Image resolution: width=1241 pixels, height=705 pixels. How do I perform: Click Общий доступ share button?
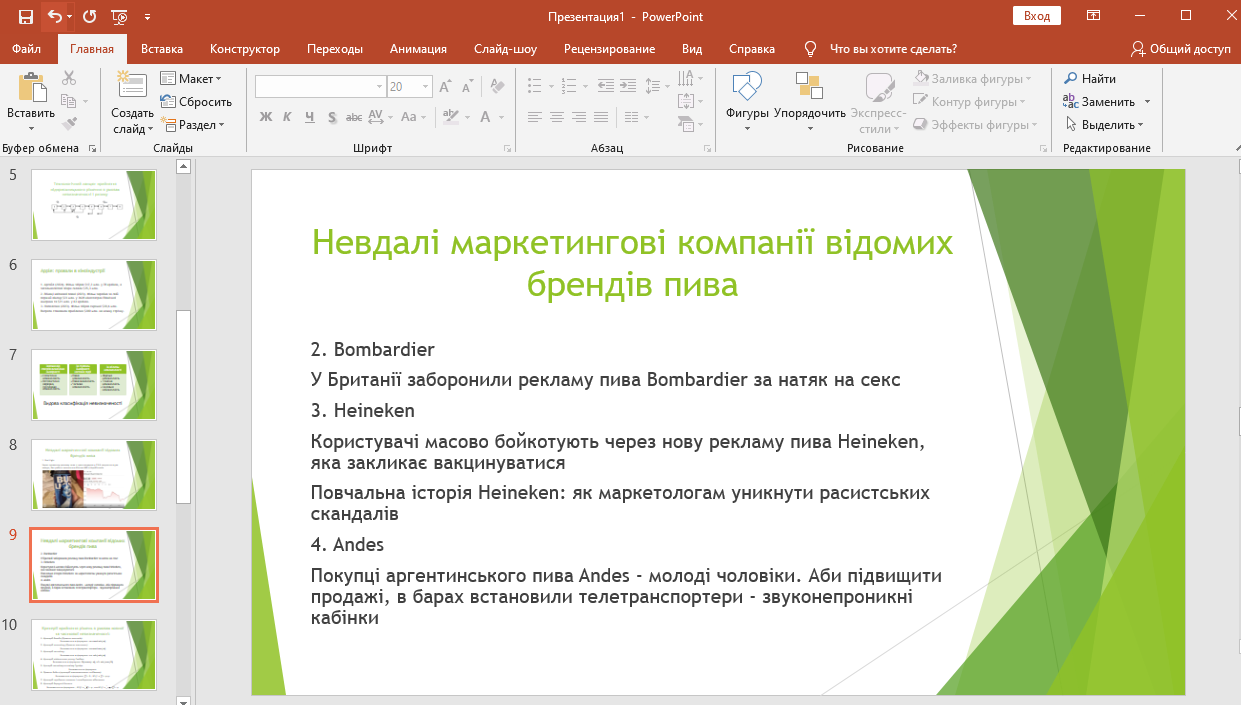pos(1181,49)
